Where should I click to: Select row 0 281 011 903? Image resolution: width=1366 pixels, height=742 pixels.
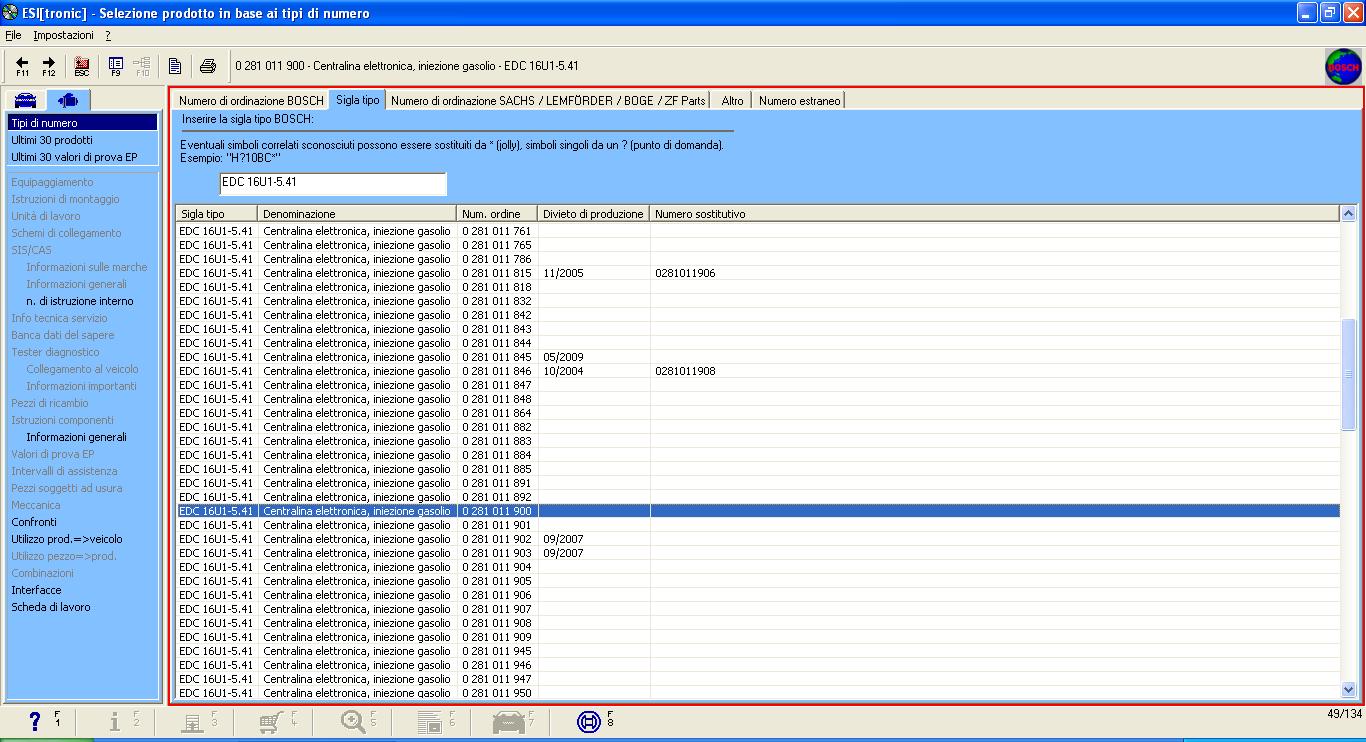pos(758,553)
